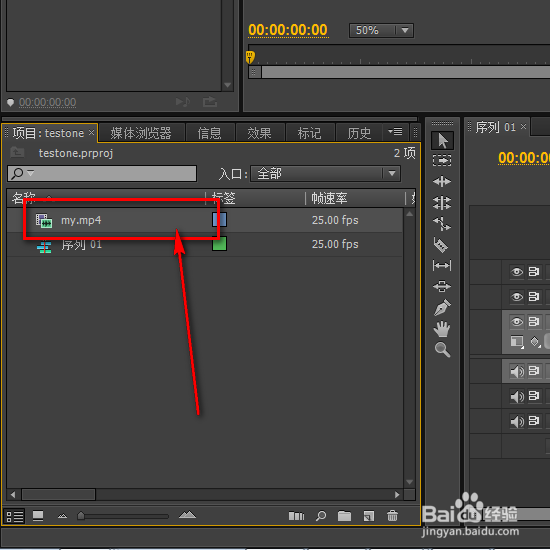
Task: Click the project list scroll right arrow
Action: [x=397, y=495]
